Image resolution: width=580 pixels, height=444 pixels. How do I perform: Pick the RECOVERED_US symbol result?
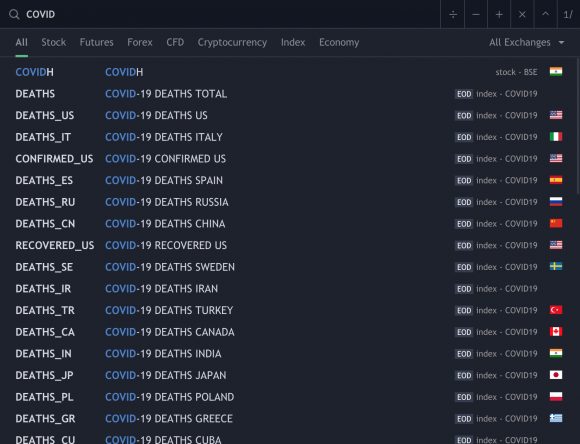(x=289, y=245)
